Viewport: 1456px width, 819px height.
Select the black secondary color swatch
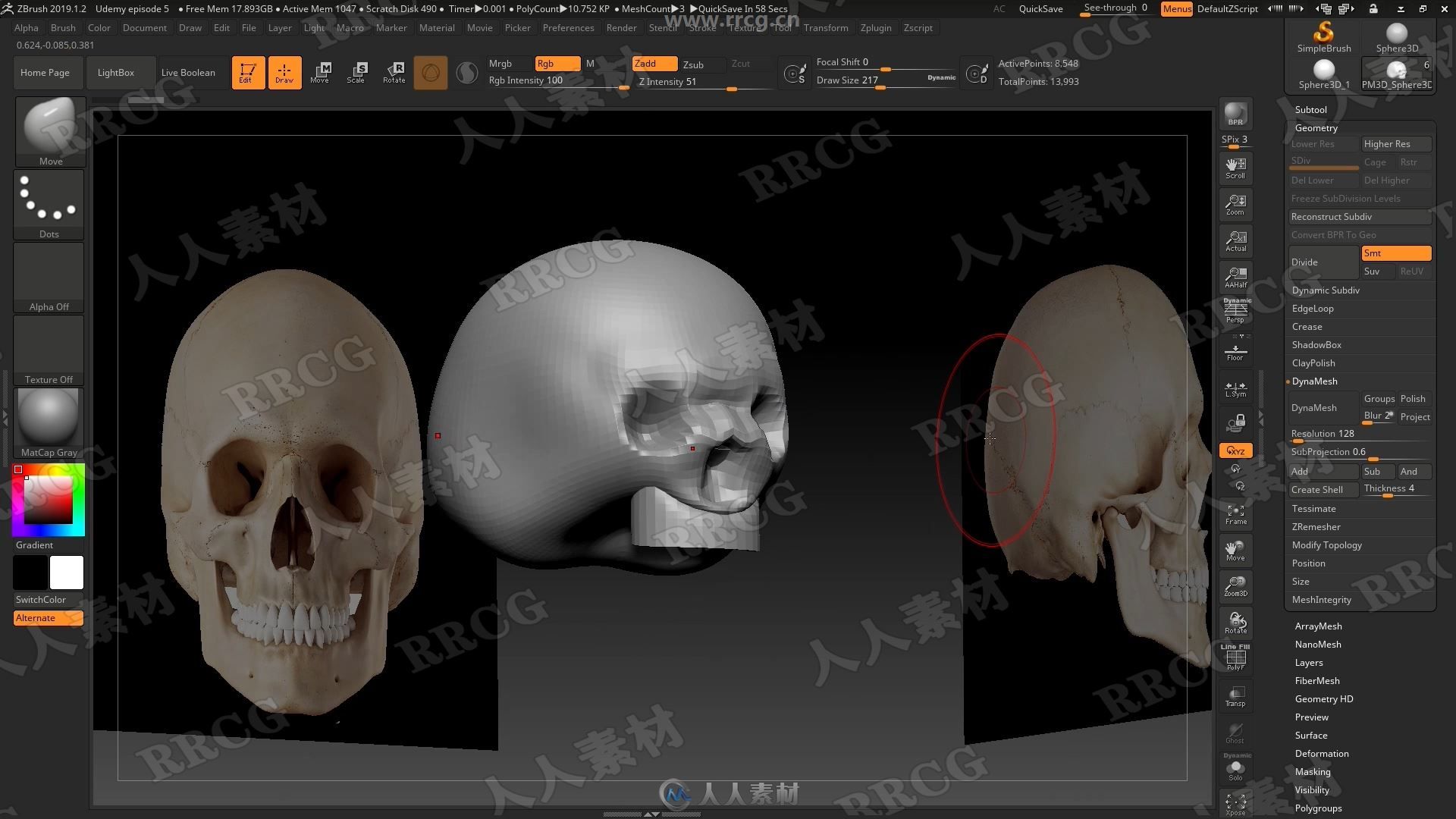[x=30, y=573]
